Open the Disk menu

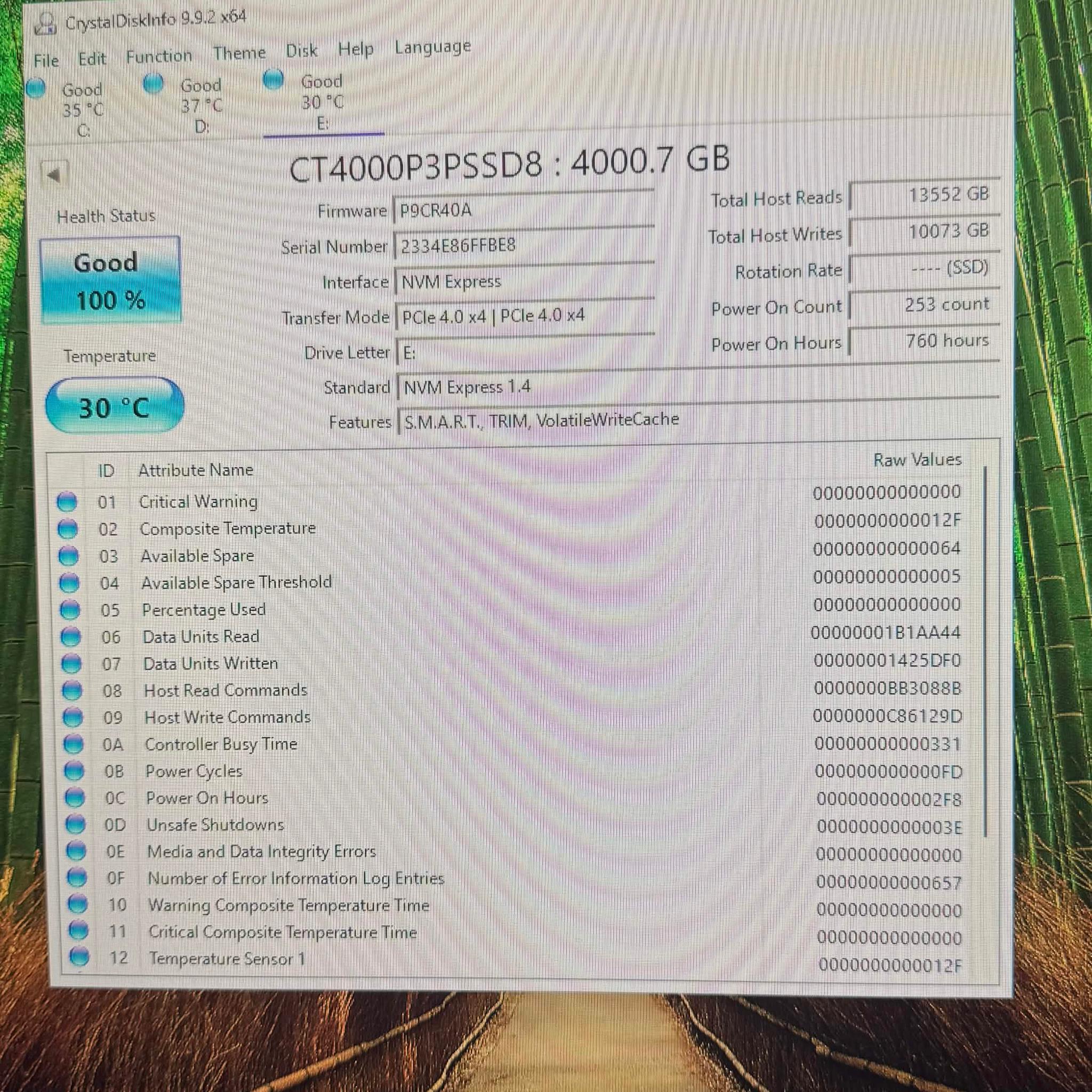point(301,51)
